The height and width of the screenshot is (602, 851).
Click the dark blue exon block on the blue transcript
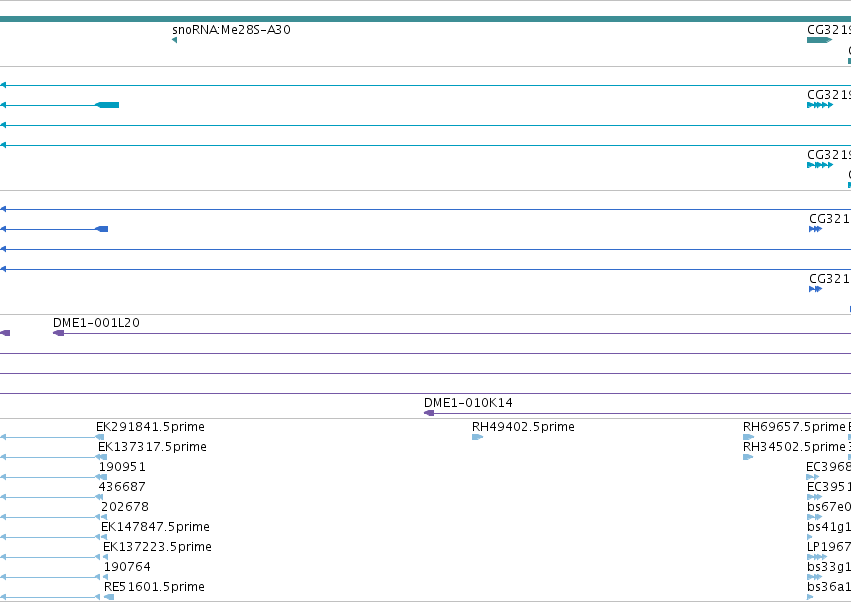click(x=102, y=229)
